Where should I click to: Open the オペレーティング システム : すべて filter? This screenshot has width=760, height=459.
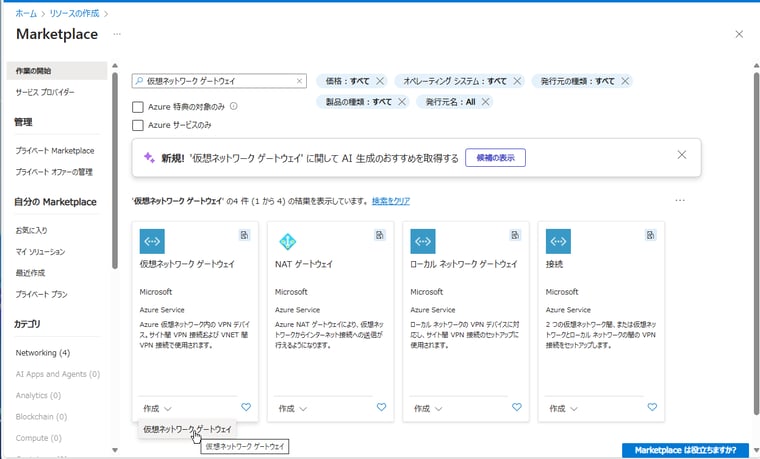(455, 81)
